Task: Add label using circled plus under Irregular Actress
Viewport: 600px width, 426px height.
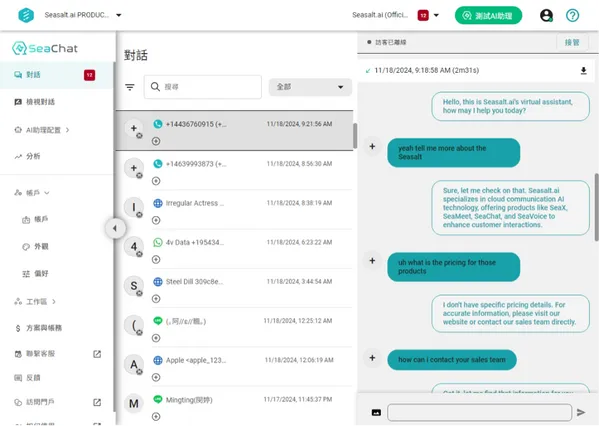Action: (x=156, y=220)
